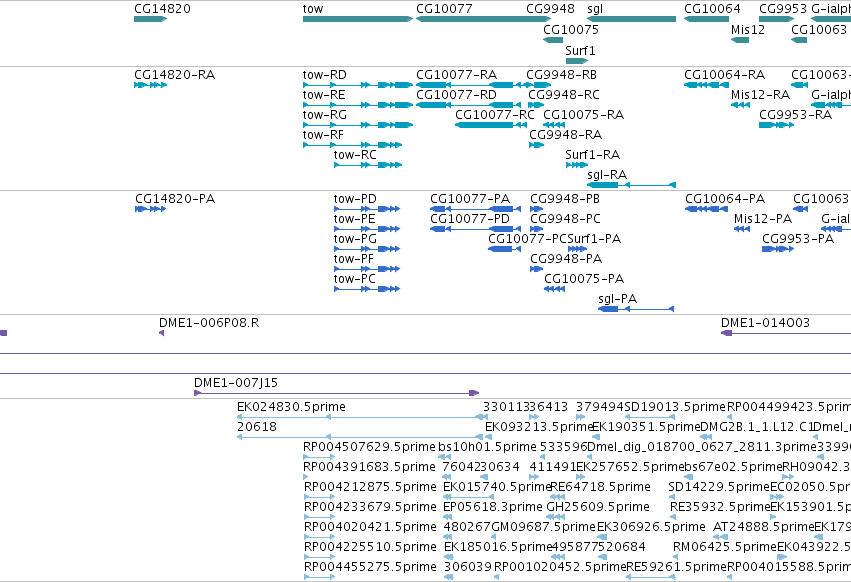Select transcript sgl-RA
Viewport: 851px width, 582px height.
tap(631, 185)
